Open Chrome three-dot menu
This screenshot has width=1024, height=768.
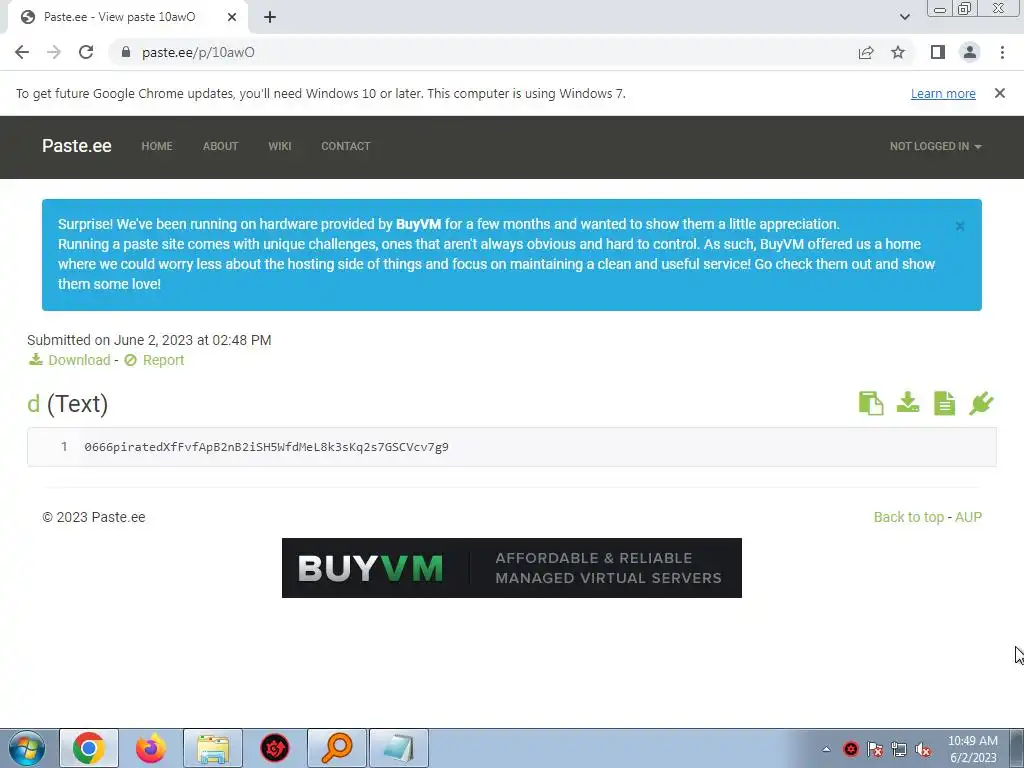(x=1002, y=52)
